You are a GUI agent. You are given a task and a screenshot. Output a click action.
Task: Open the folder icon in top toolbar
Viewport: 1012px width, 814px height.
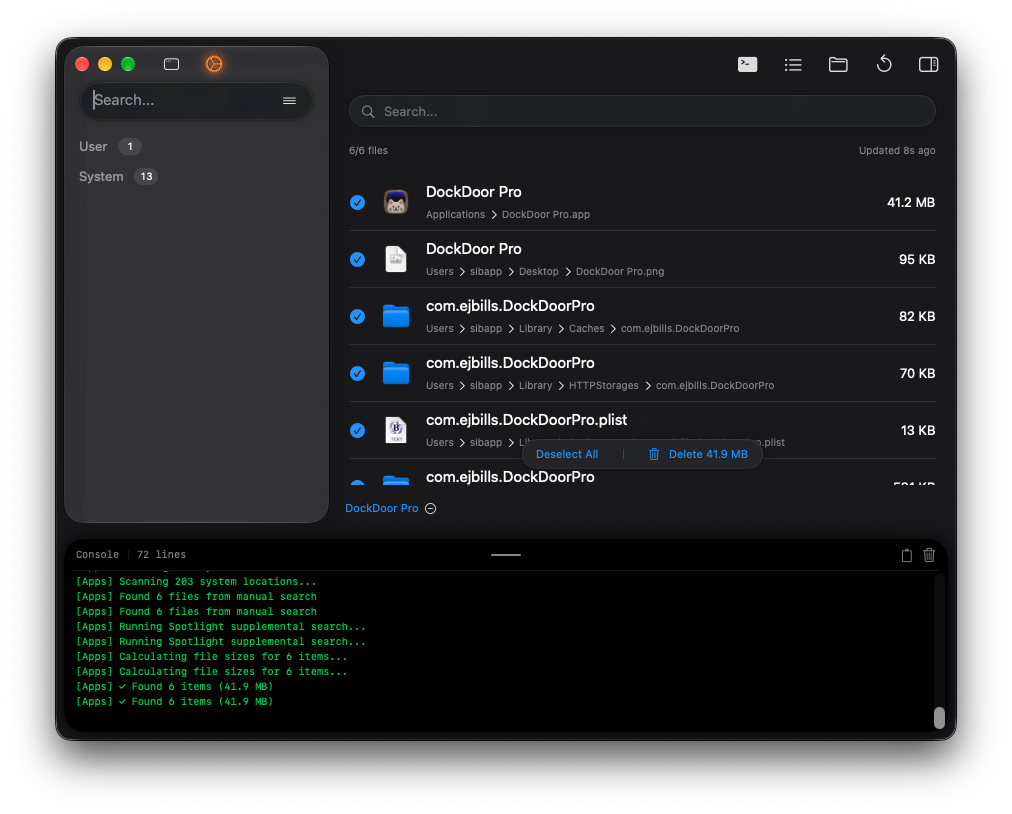tap(838, 65)
